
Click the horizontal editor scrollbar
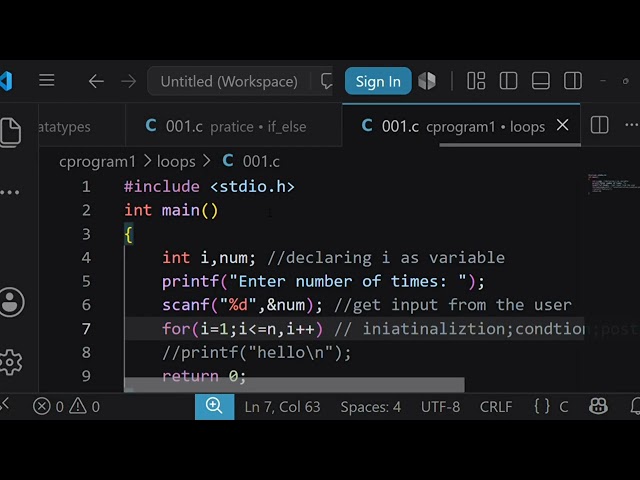point(294,384)
